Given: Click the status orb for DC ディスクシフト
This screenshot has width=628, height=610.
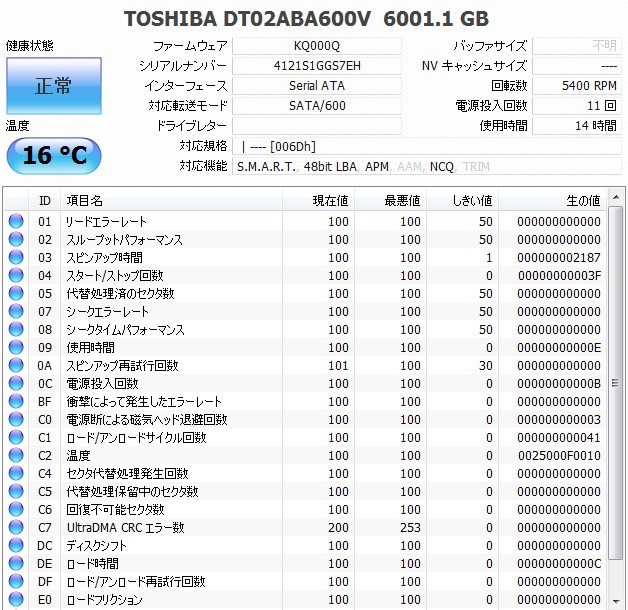Looking at the screenshot, I should pyautogui.click(x=16, y=546).
